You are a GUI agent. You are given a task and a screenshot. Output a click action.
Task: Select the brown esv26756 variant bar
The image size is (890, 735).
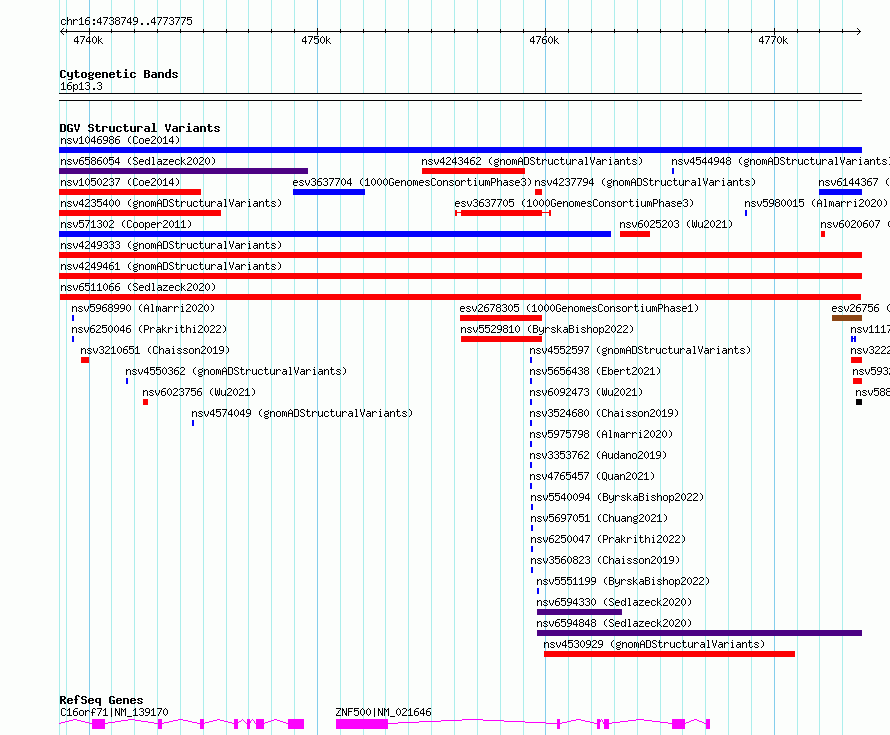(847, 318)
